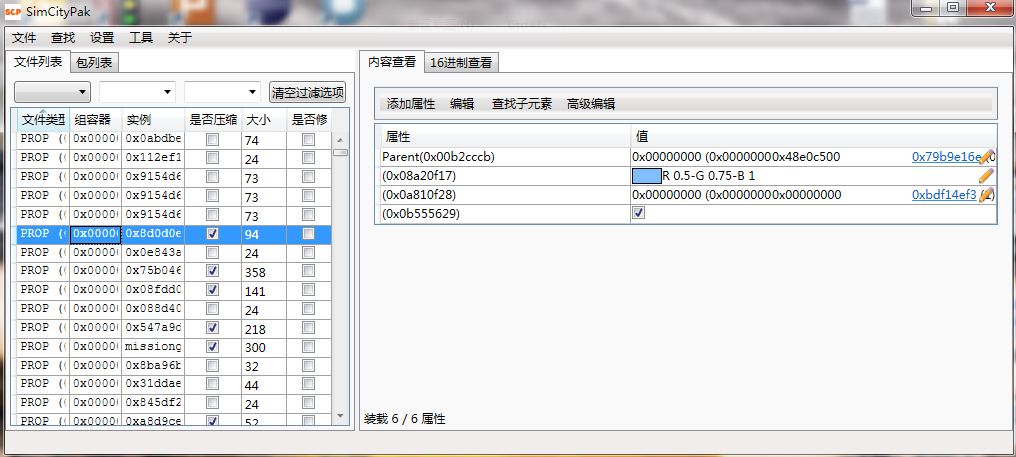Click the SCP application icon in title bar
This screenshot has width=1016, height=457.
point(12,12)
